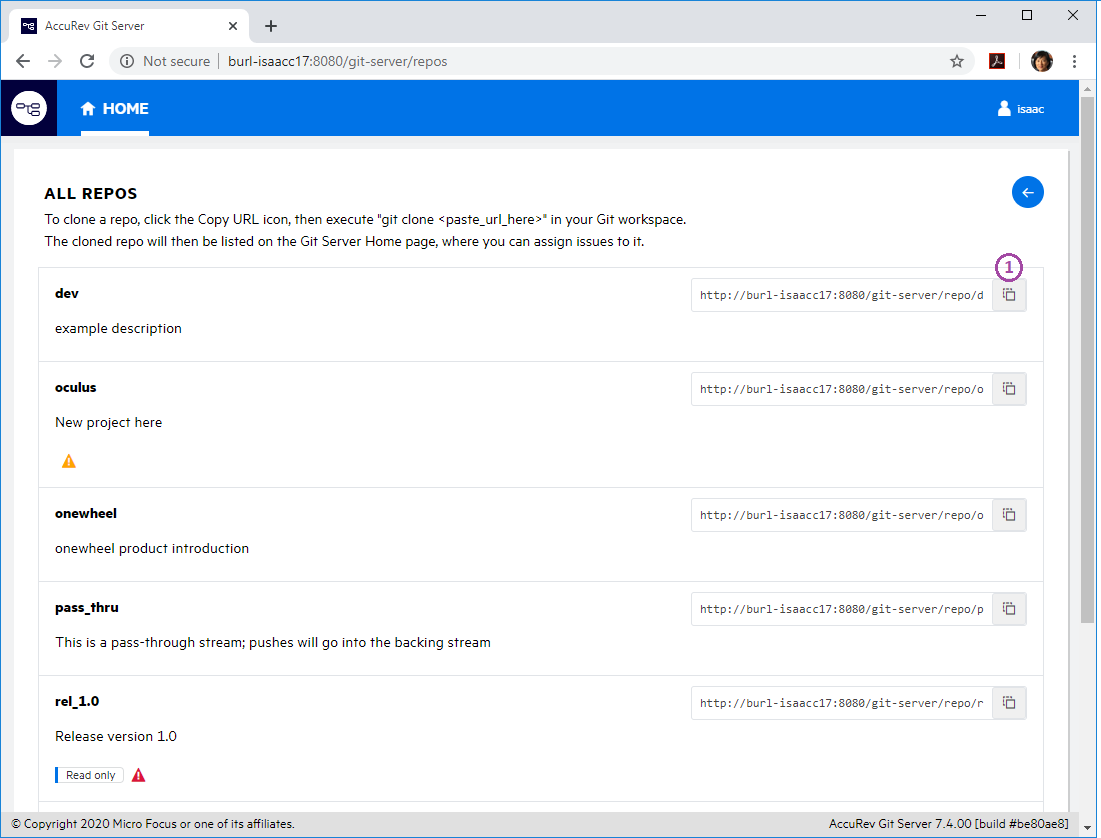Switch to the HOME tab
This screenshot has height=838, width=1101.
(x=115, y=109)
